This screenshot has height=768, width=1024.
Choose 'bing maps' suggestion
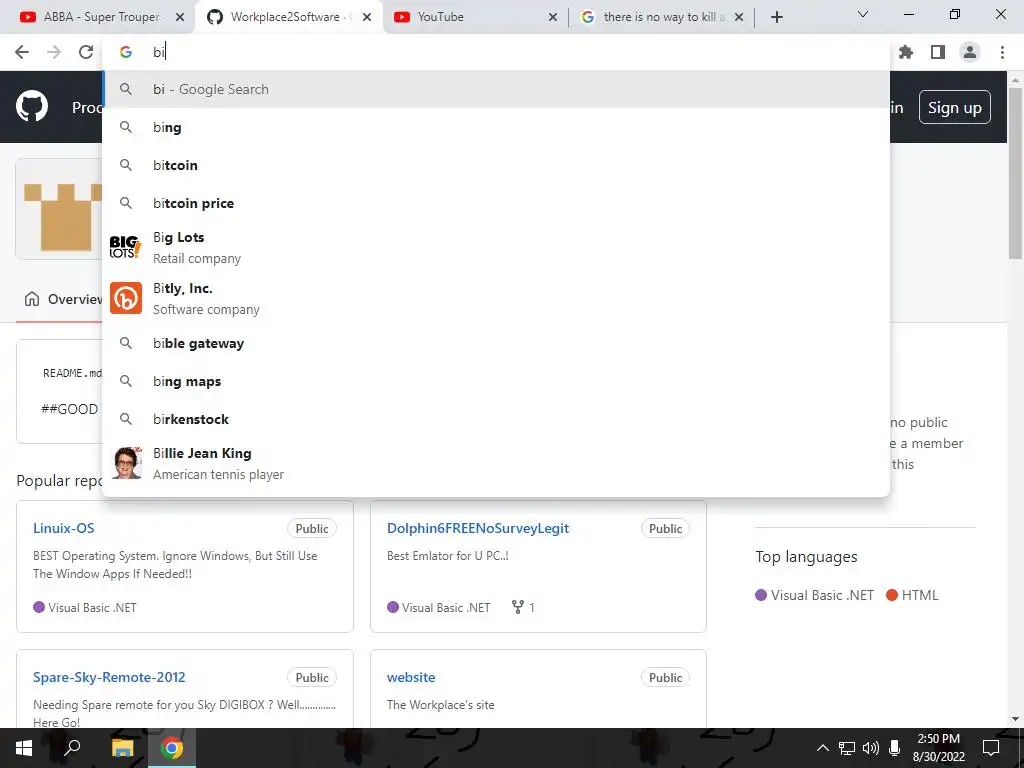coord(496,381)
